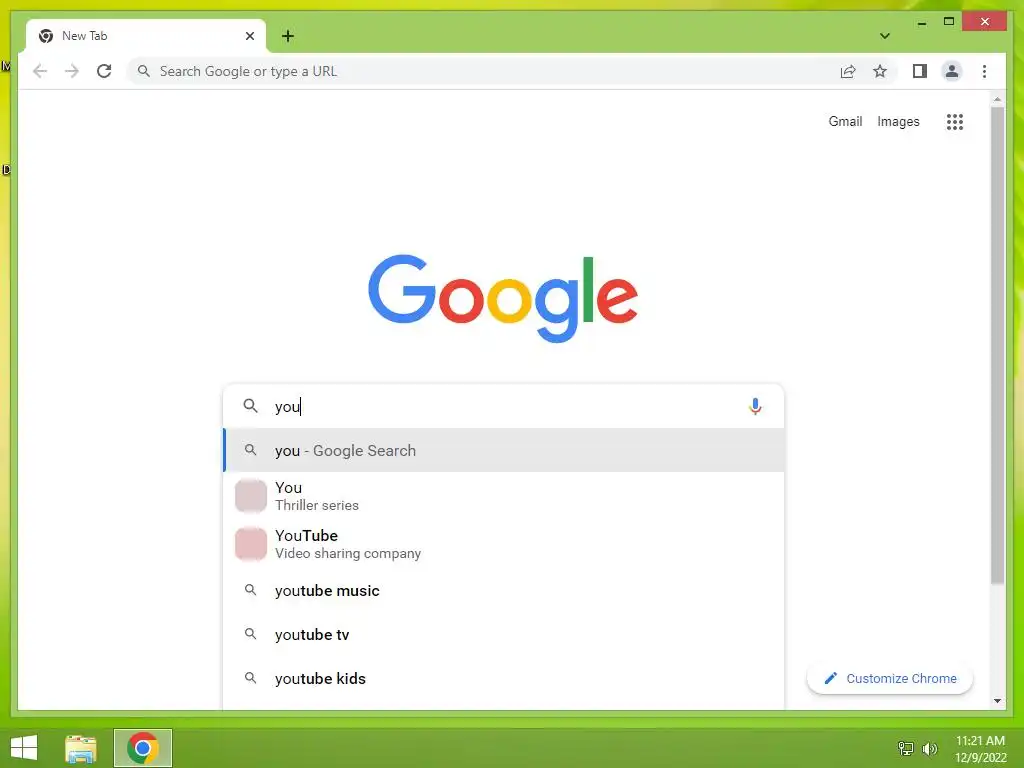Click the Google logo
Screen dimensions: 1024x768
pyautogui.click(x=503, y=298)
